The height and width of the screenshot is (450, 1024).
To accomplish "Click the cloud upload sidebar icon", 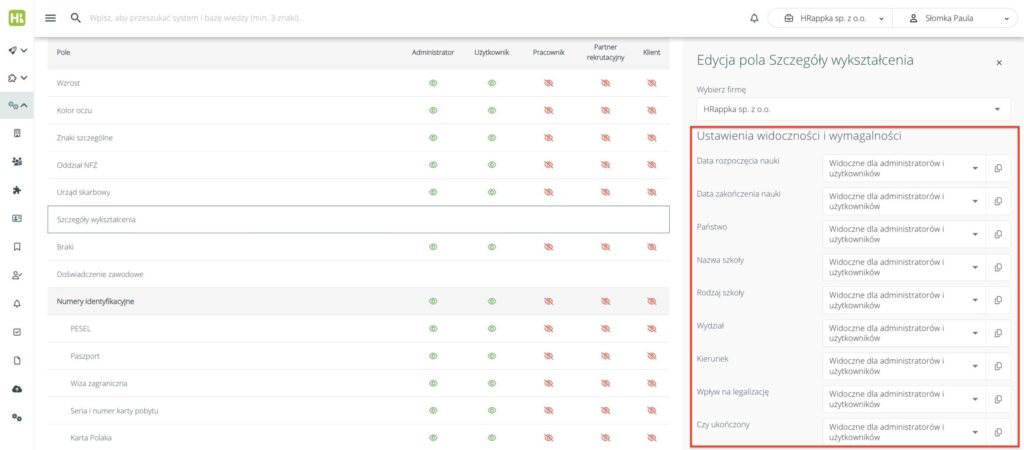I will click(x=16, y=388).
